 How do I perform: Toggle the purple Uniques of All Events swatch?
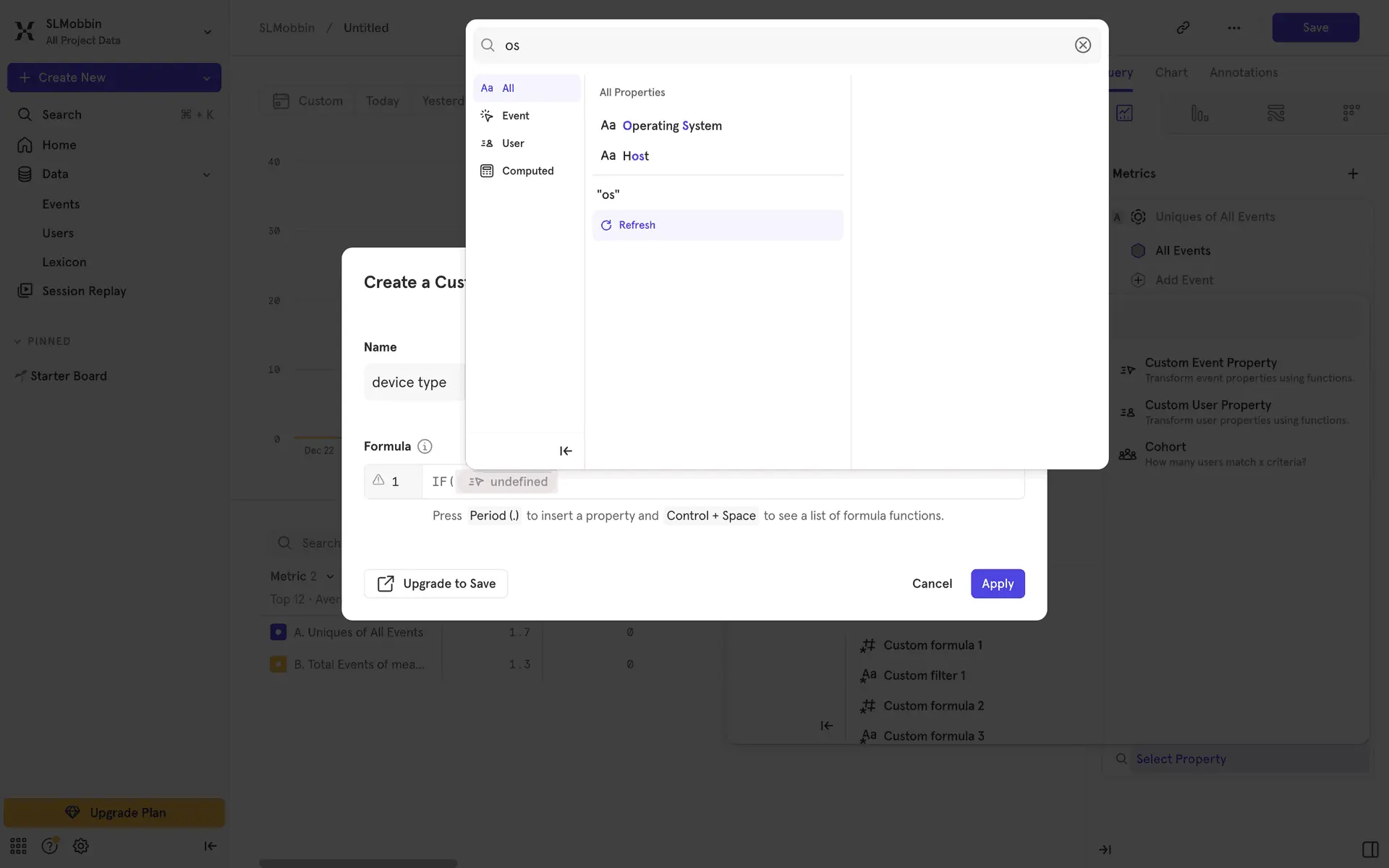coord(278,632)
